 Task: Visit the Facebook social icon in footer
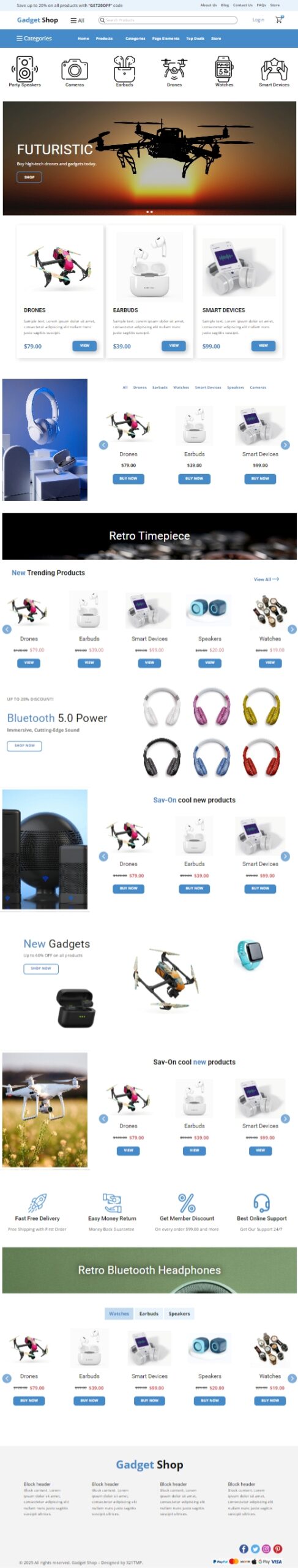coord(244,1548)
